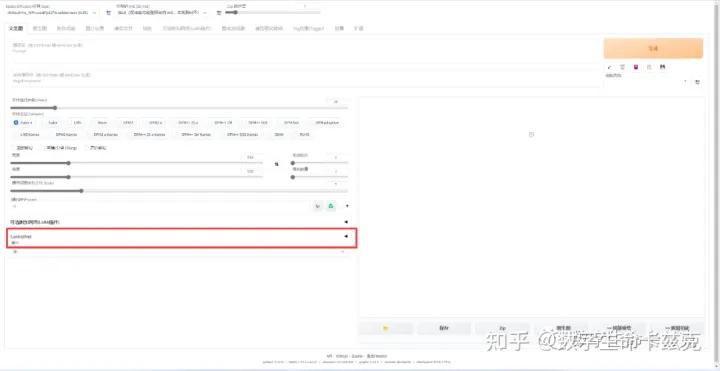Viewport: 720px width, 371px height.
Task: Select the DDIM sampler
Action: pos(279,135)
